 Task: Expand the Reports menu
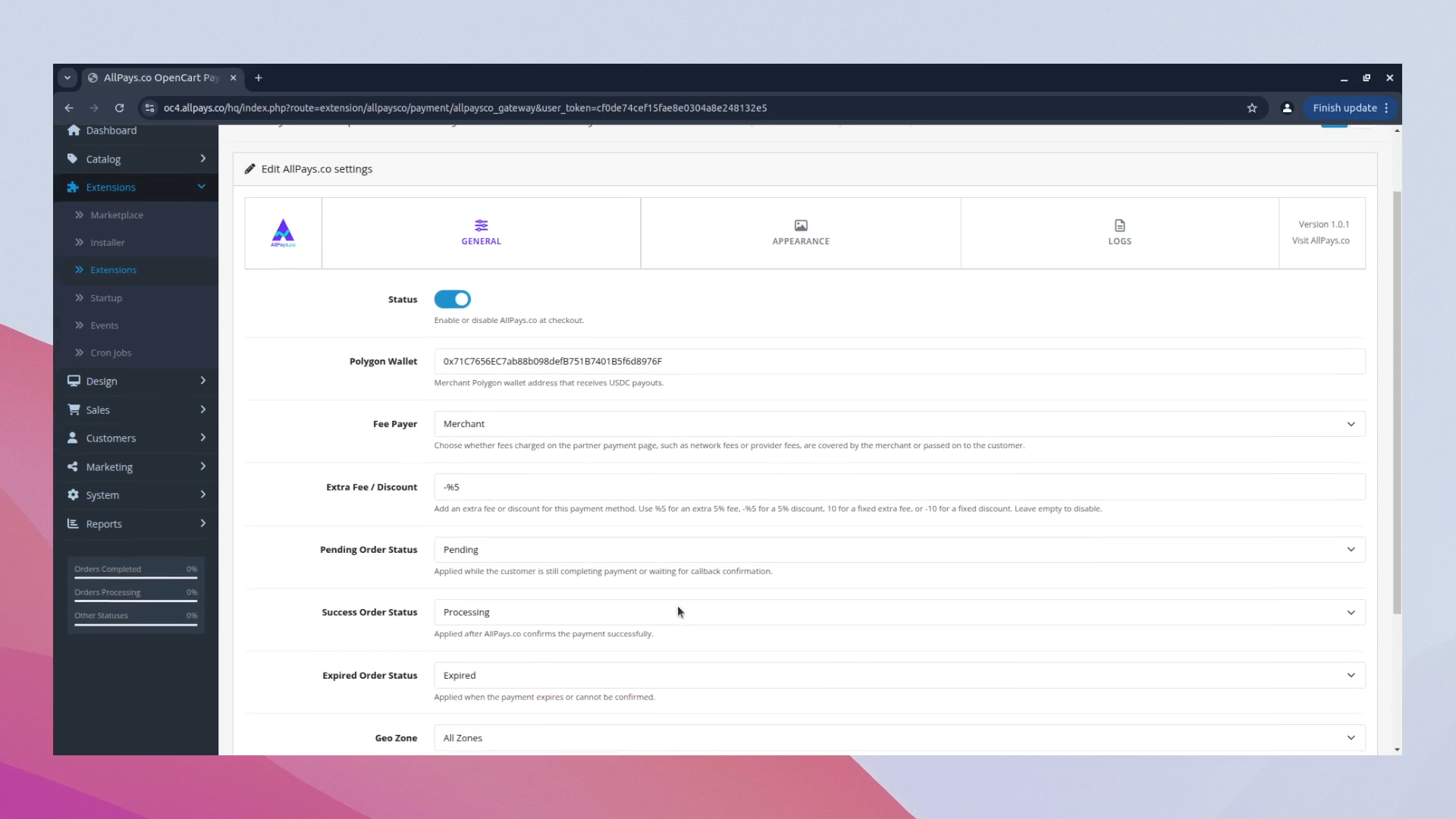[136, 524]
